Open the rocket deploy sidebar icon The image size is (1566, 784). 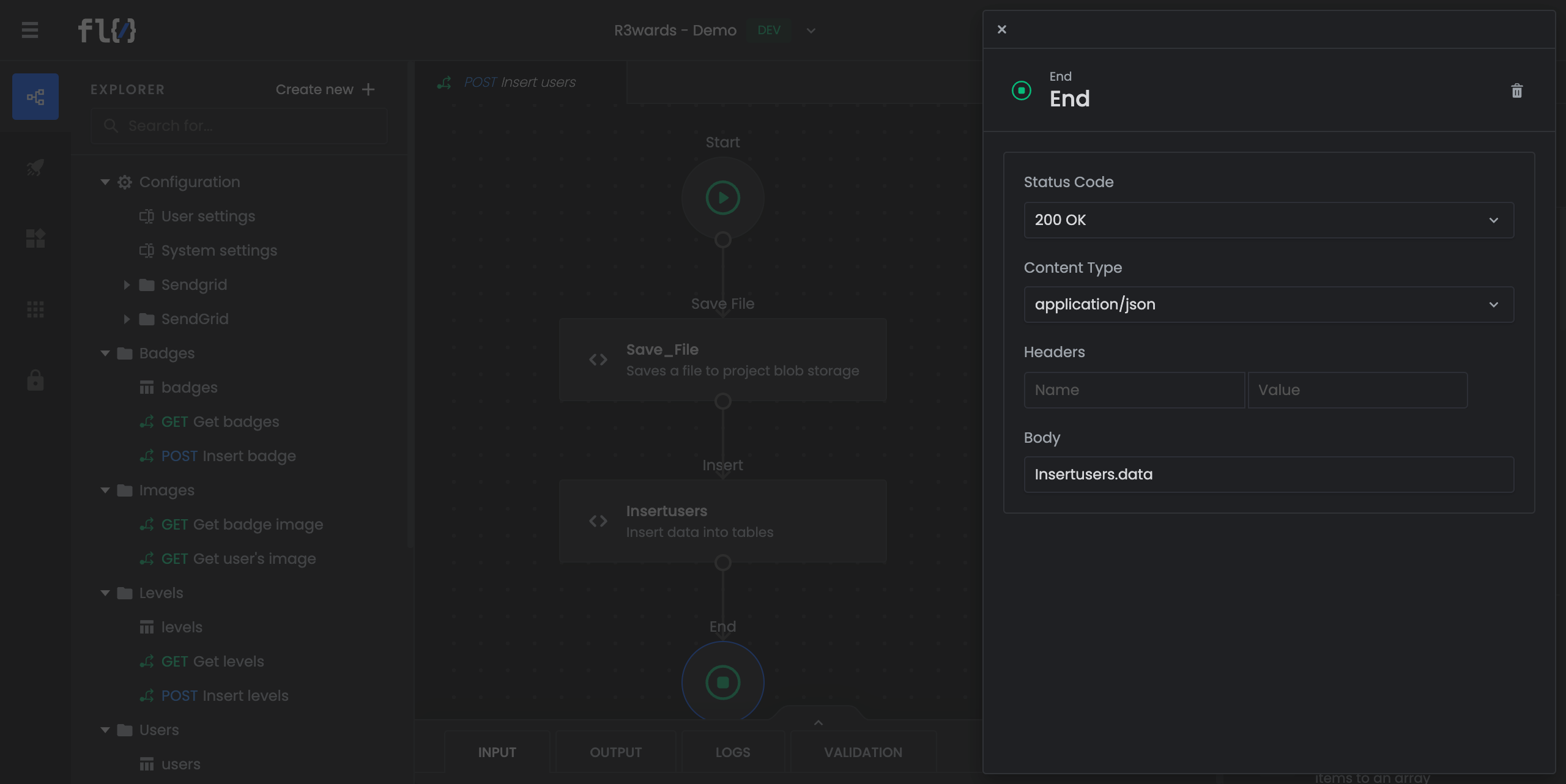35,167
